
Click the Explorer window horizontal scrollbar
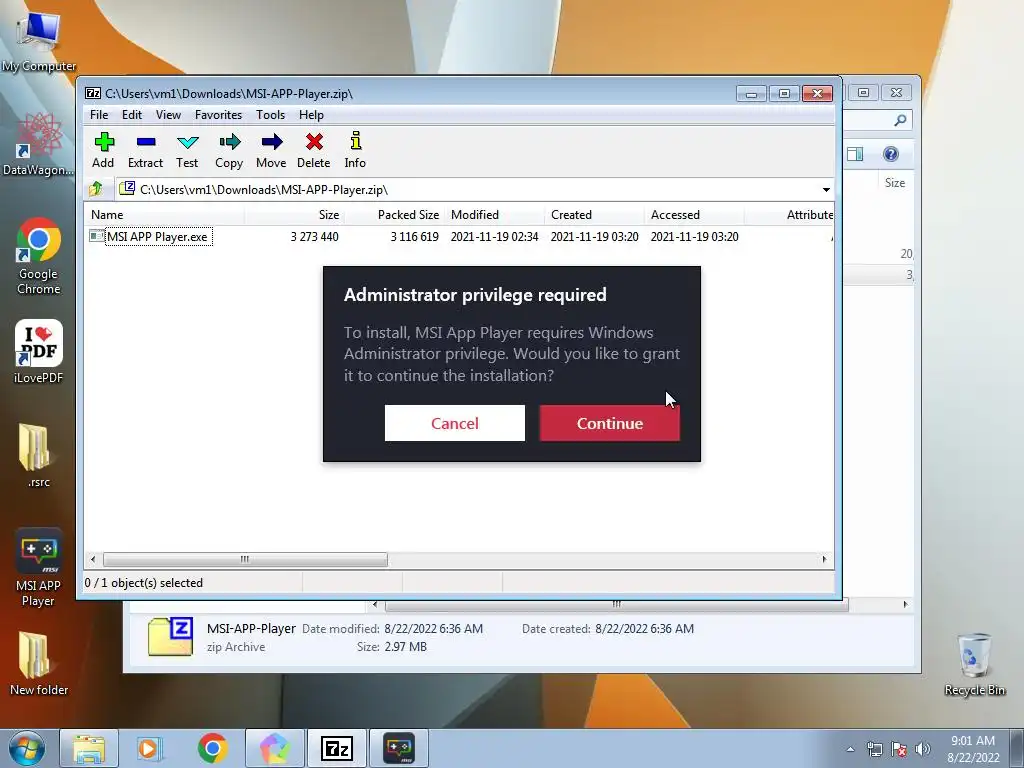616,605
